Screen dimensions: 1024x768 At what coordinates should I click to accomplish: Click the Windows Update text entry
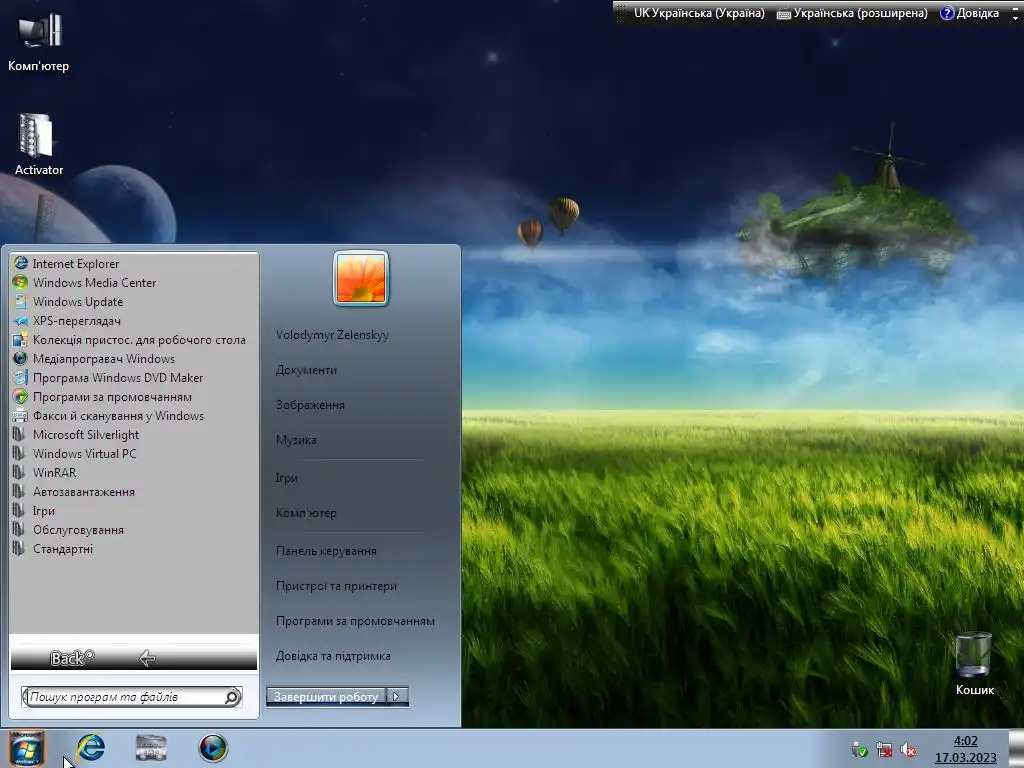(78, 301)
